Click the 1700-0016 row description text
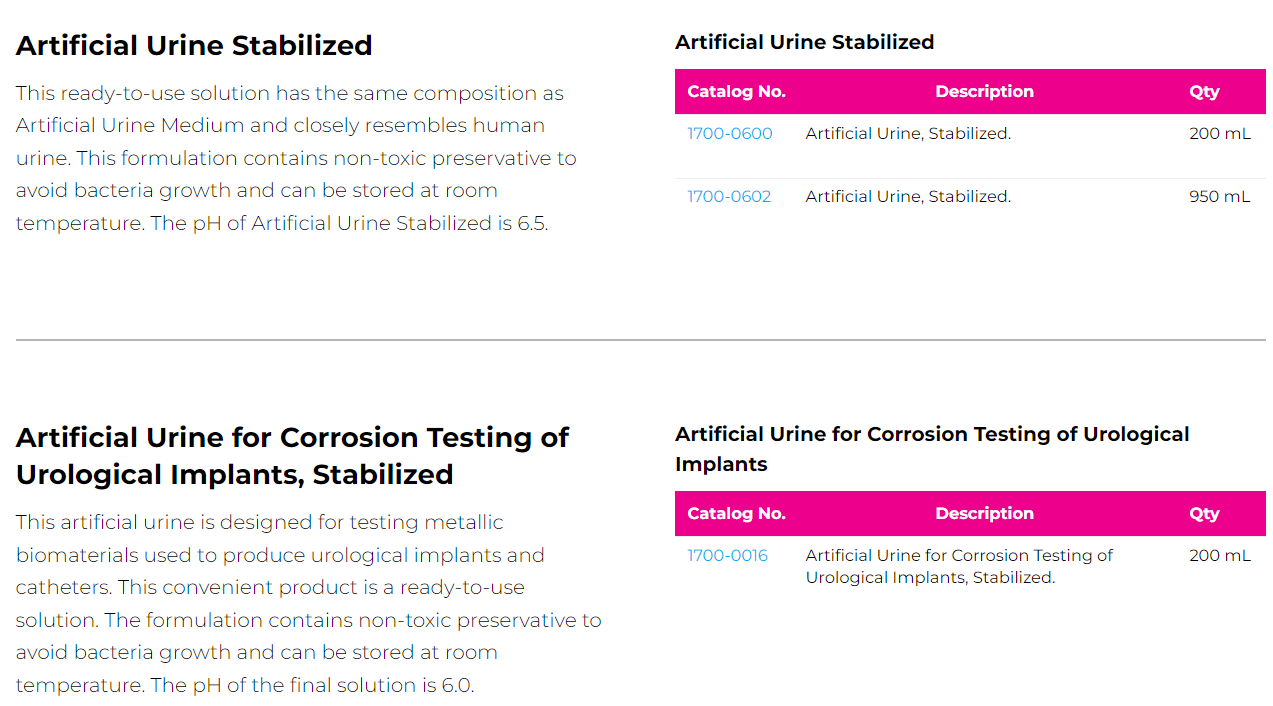This screenshot has height=706, width=1273. [x=958, y=567]
